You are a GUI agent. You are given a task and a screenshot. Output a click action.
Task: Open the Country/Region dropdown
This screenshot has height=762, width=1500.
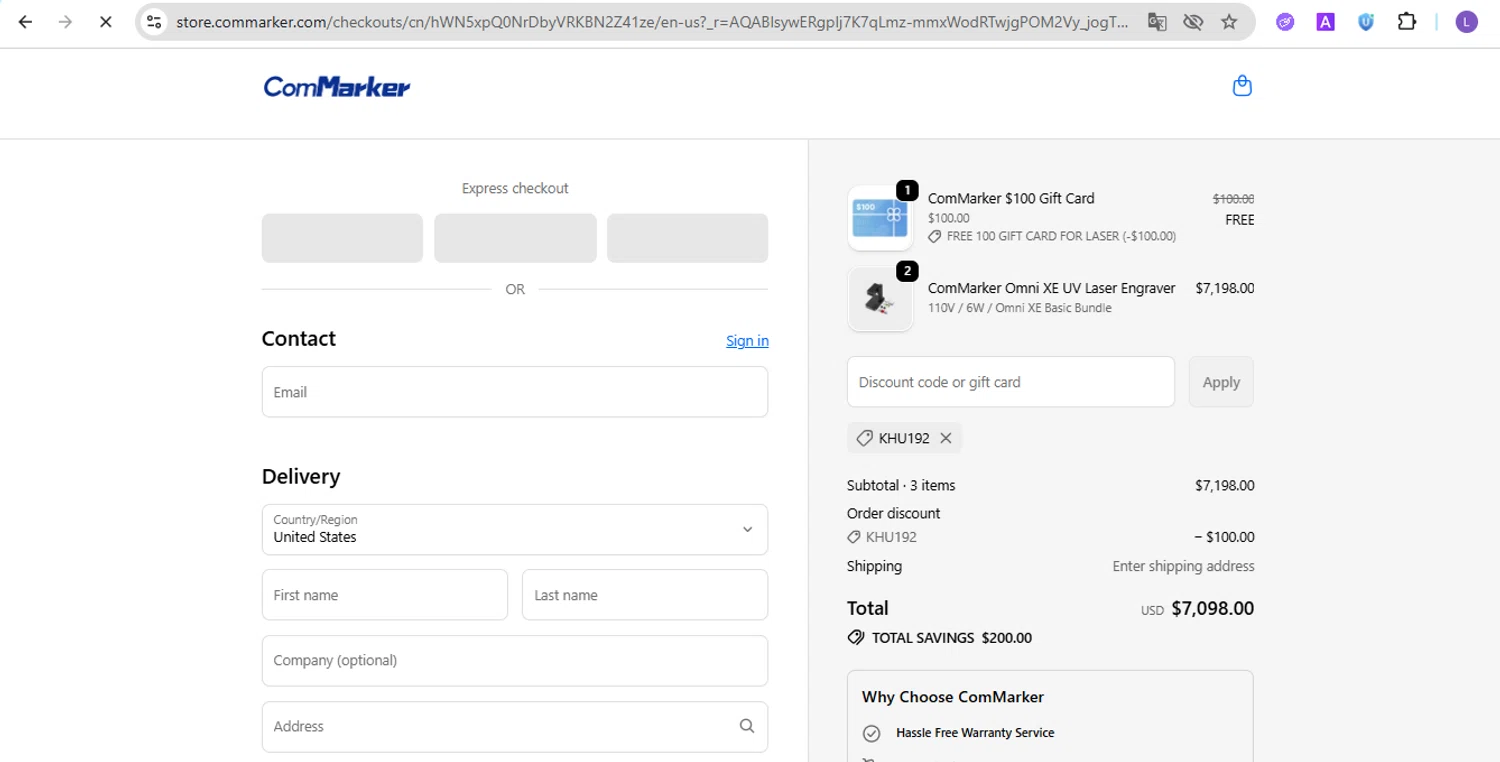[515, 529]
